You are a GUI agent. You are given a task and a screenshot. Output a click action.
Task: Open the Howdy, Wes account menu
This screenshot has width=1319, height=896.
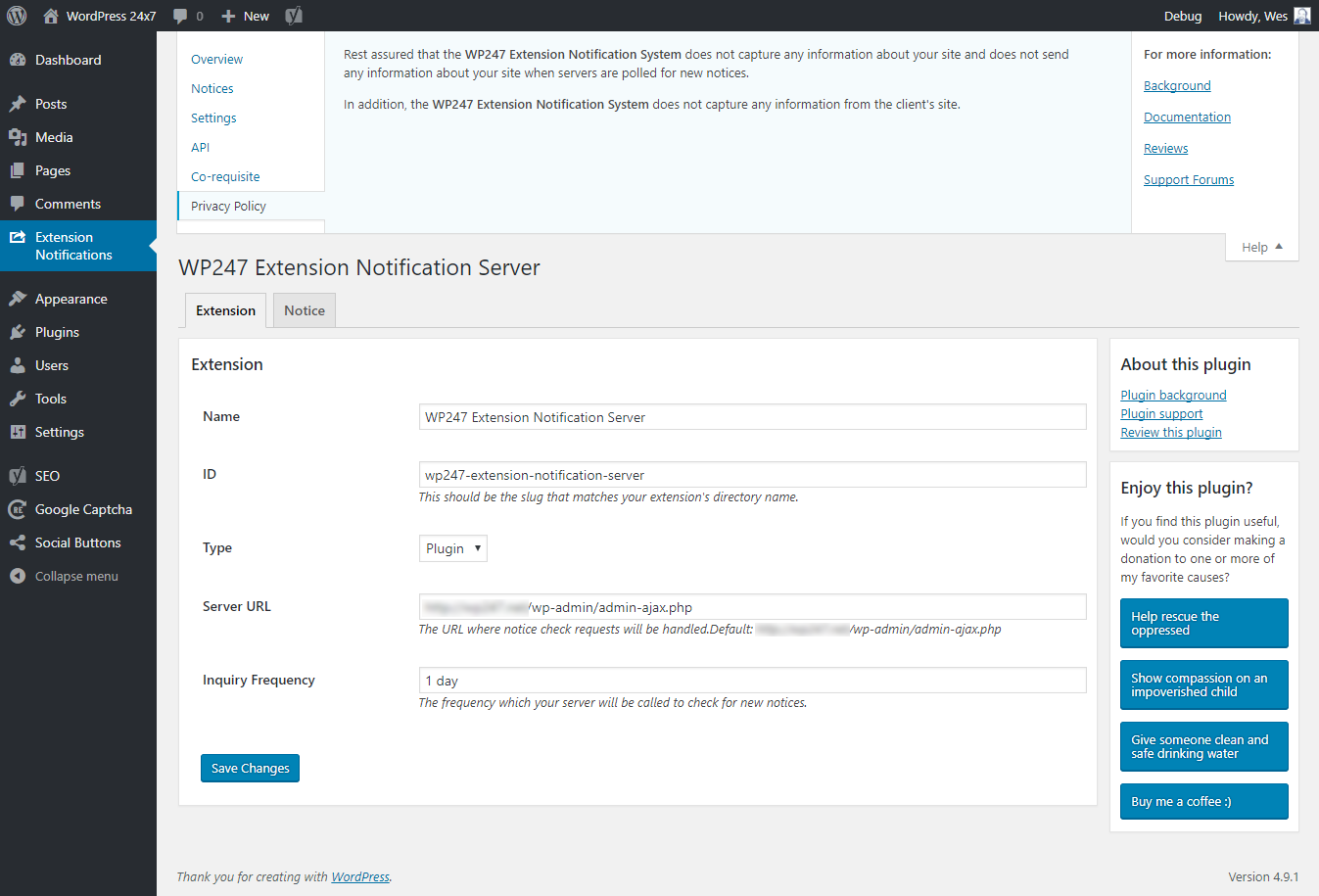coord(1252,16)
